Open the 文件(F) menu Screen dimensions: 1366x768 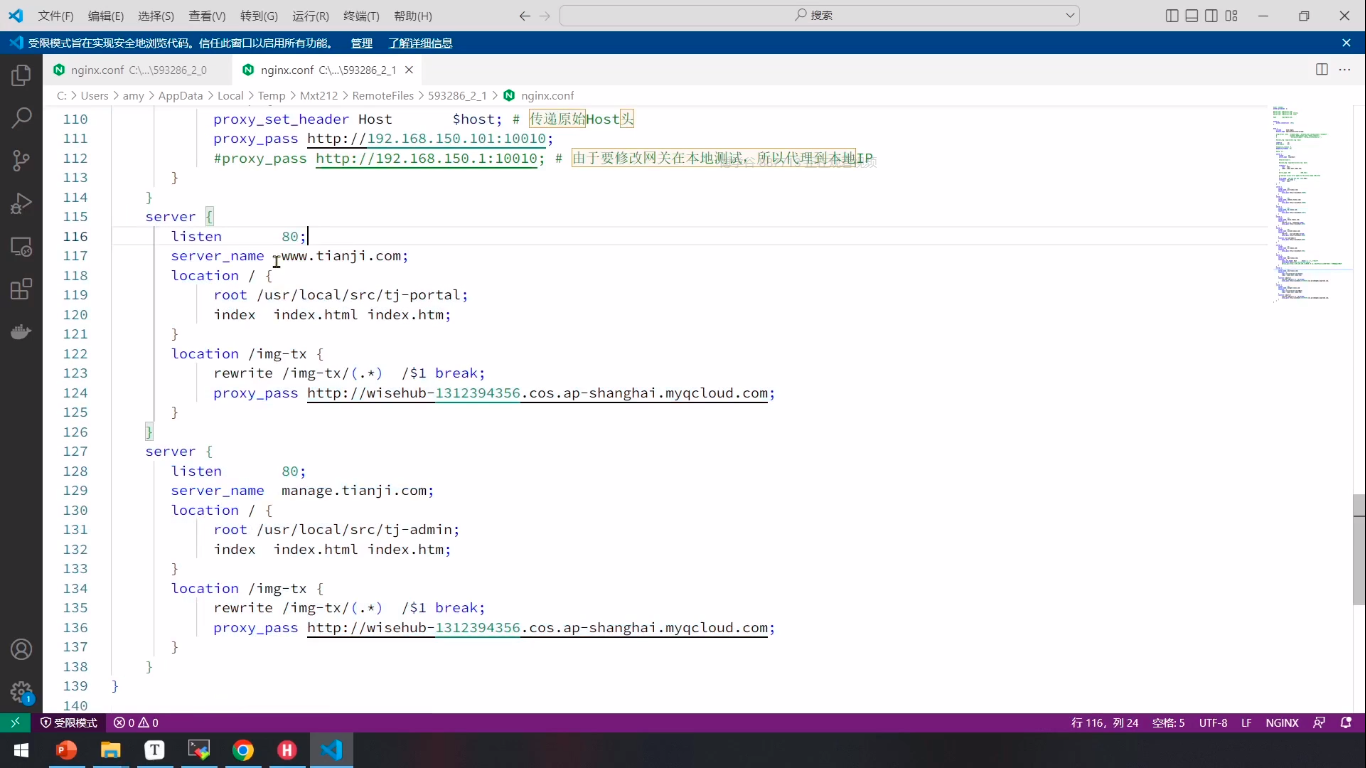[x=56, y=16]
